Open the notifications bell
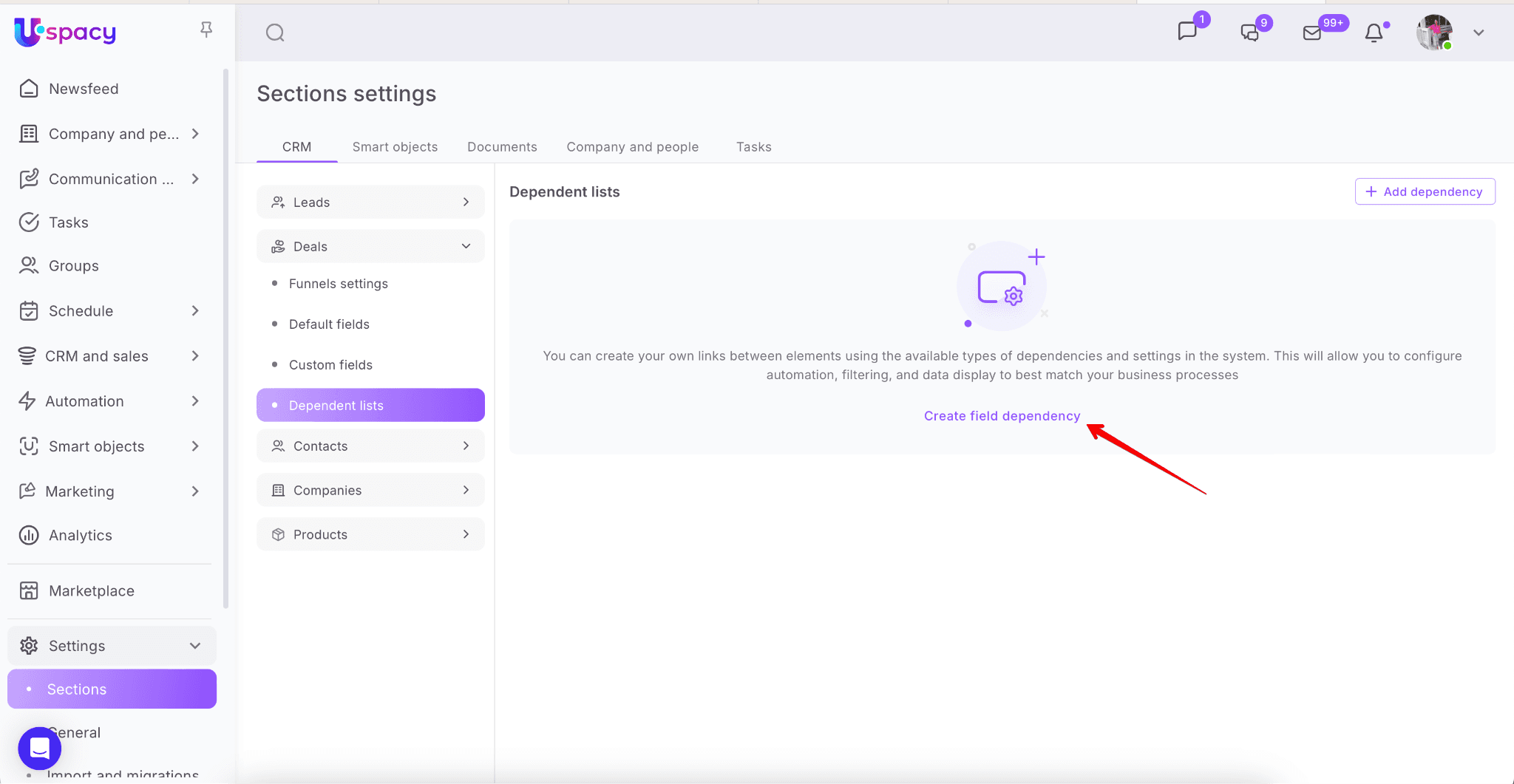Viewport: 1514px width, 784px height. coord(1374,33)
